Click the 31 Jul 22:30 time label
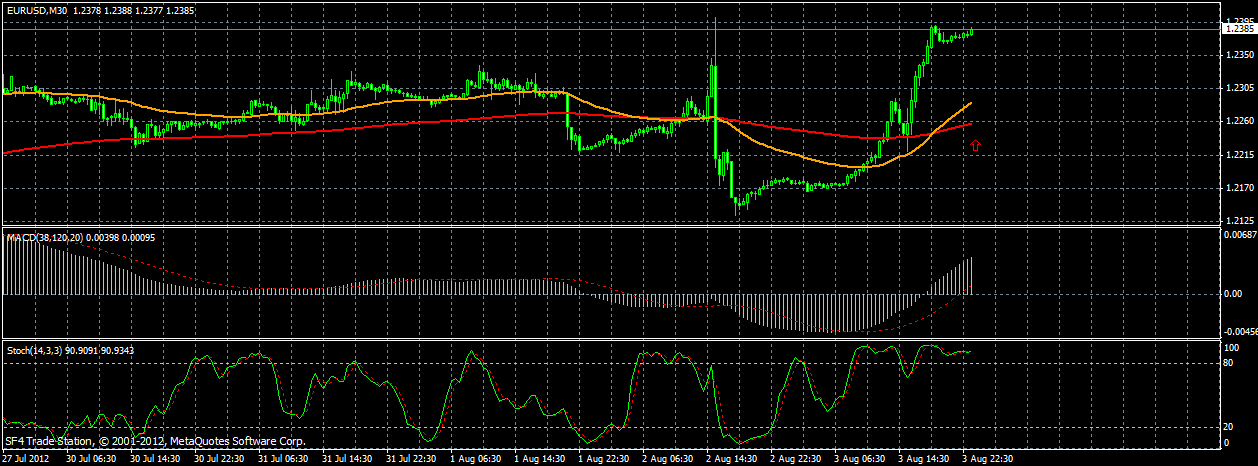Image resolution: width=1258 pixels, height=466 pixels. tap(409, 459)
